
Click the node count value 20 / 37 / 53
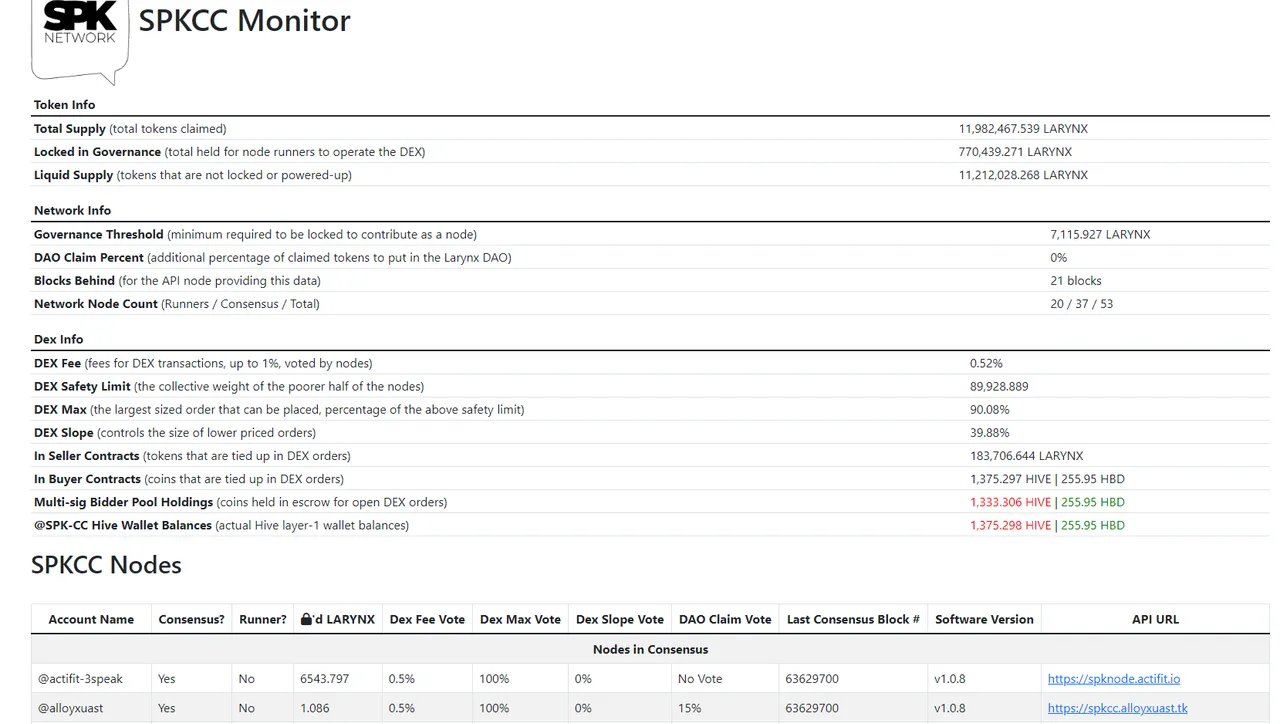pos(1081,304)
